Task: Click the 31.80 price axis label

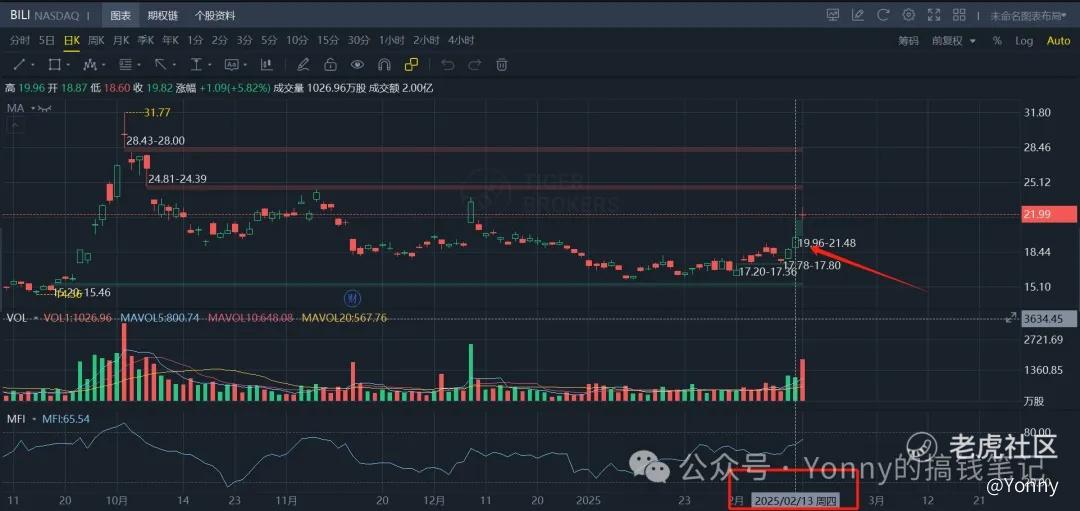Action: pos(1037,113)
